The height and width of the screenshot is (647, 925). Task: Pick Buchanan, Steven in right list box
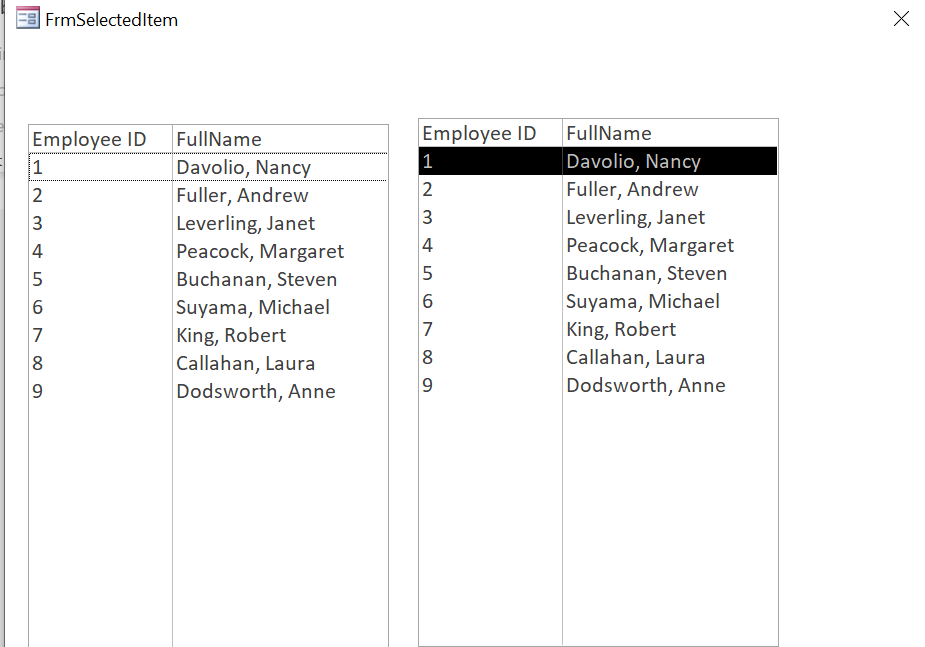(x=646, y=274)
